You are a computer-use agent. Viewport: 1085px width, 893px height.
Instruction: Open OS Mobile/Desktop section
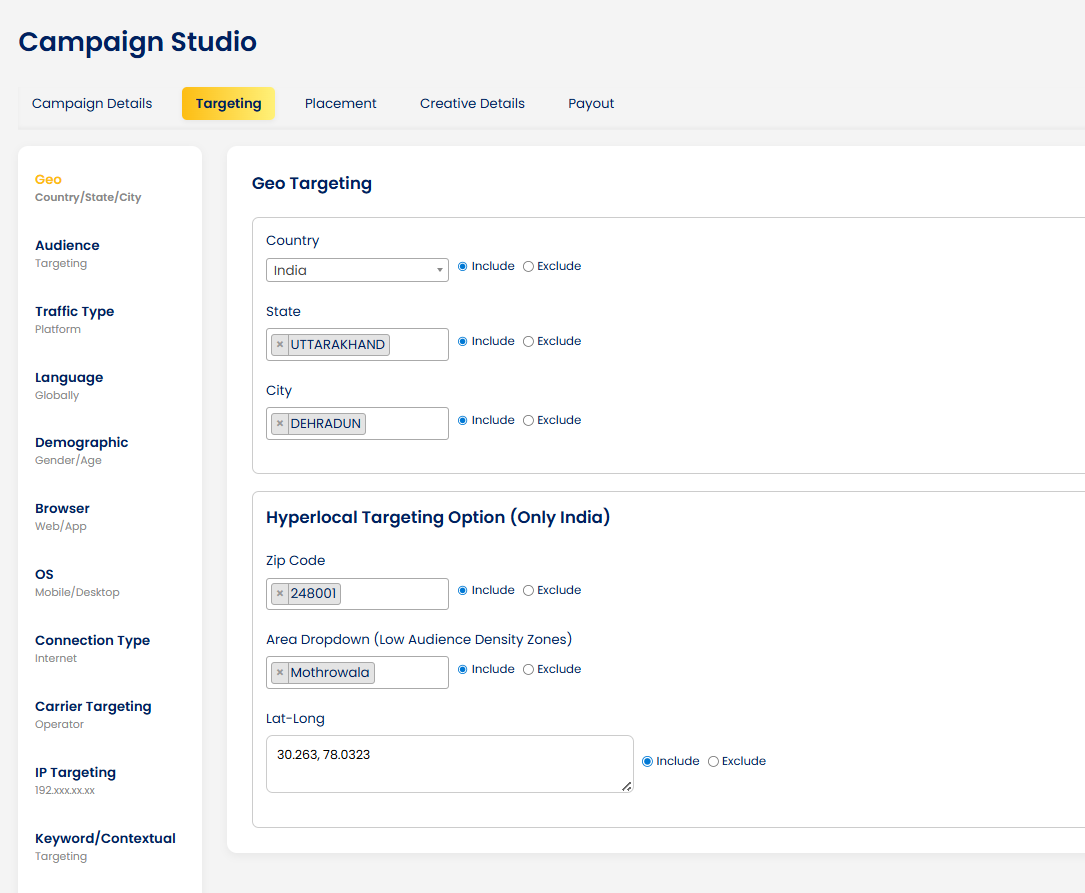tap(77, 583)
